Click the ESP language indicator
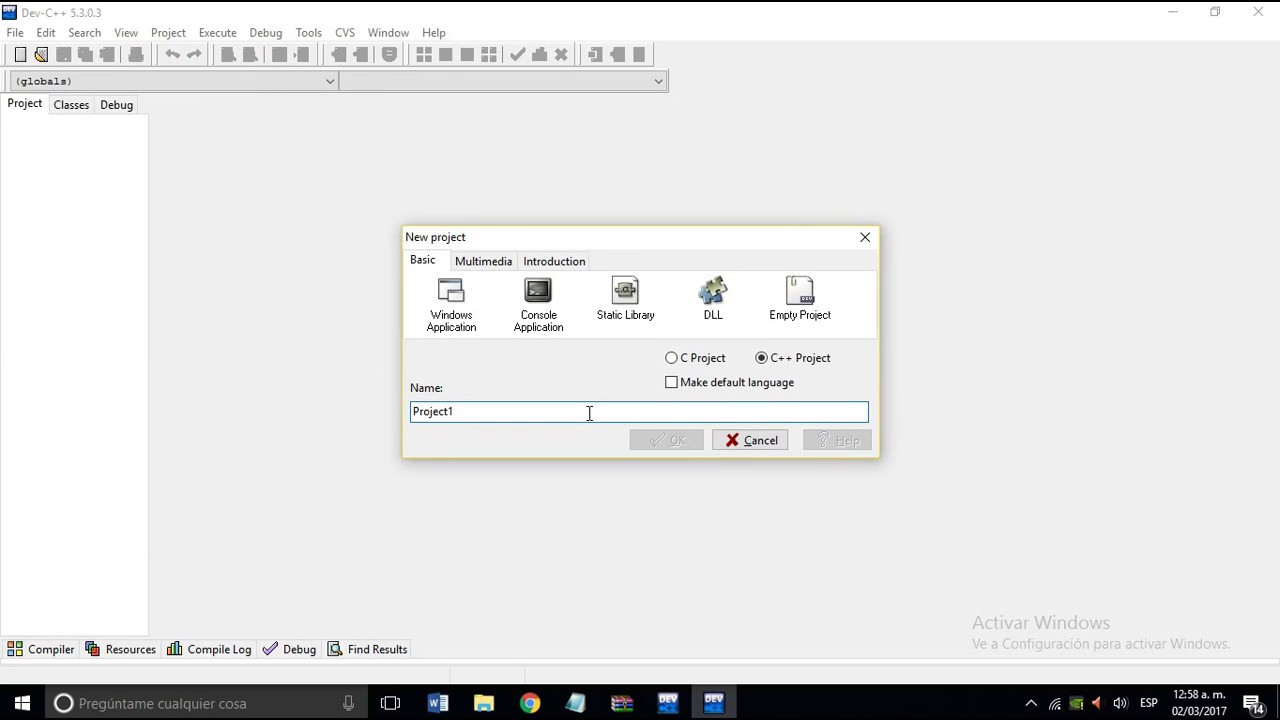Image resolution: width=1280 pixels, height=720 pixels. click(1149, 703)
